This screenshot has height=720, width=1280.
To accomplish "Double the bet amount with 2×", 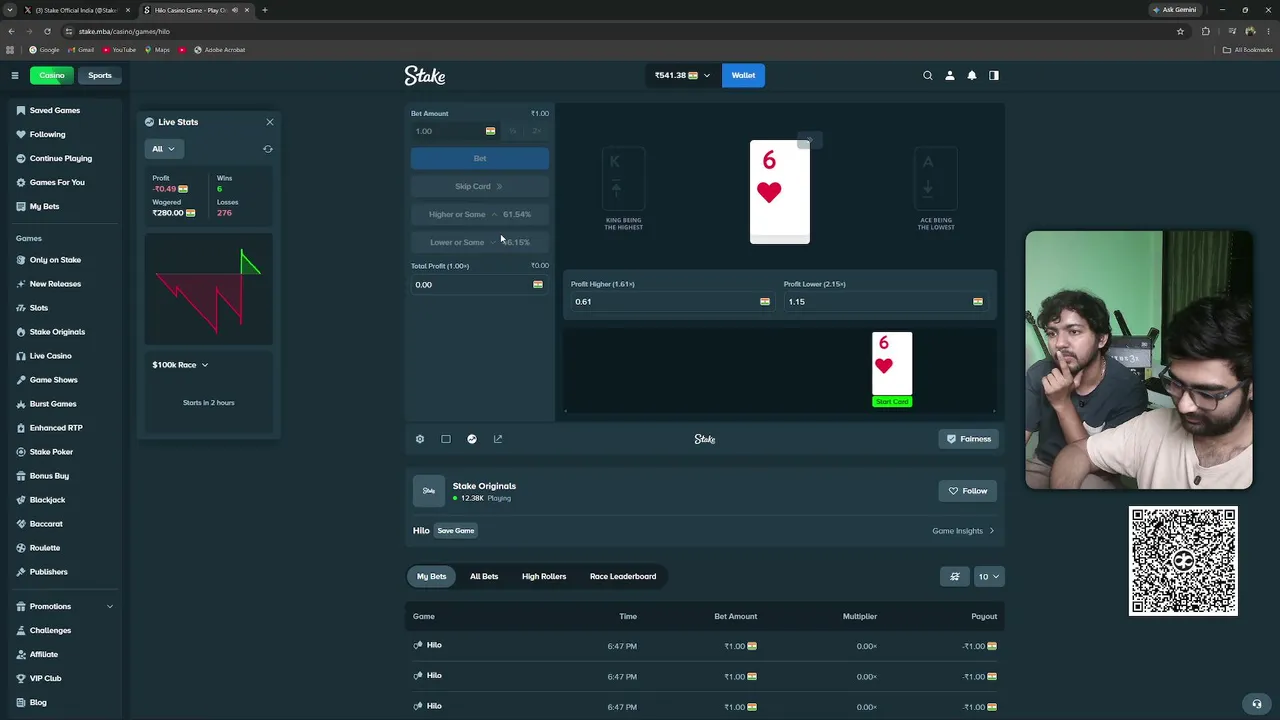I will point(537,131).
